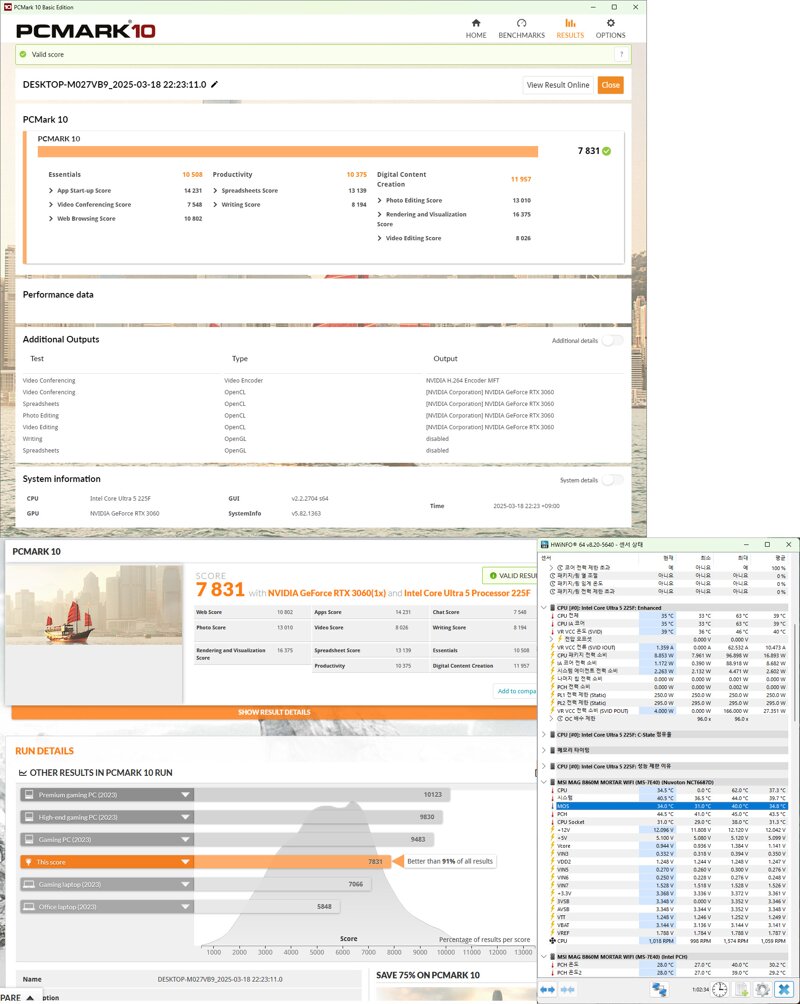This screenshot has height=1004, width=800.
Task: Open Gaming PC (2023) dropdown
Action: [185, 839]
